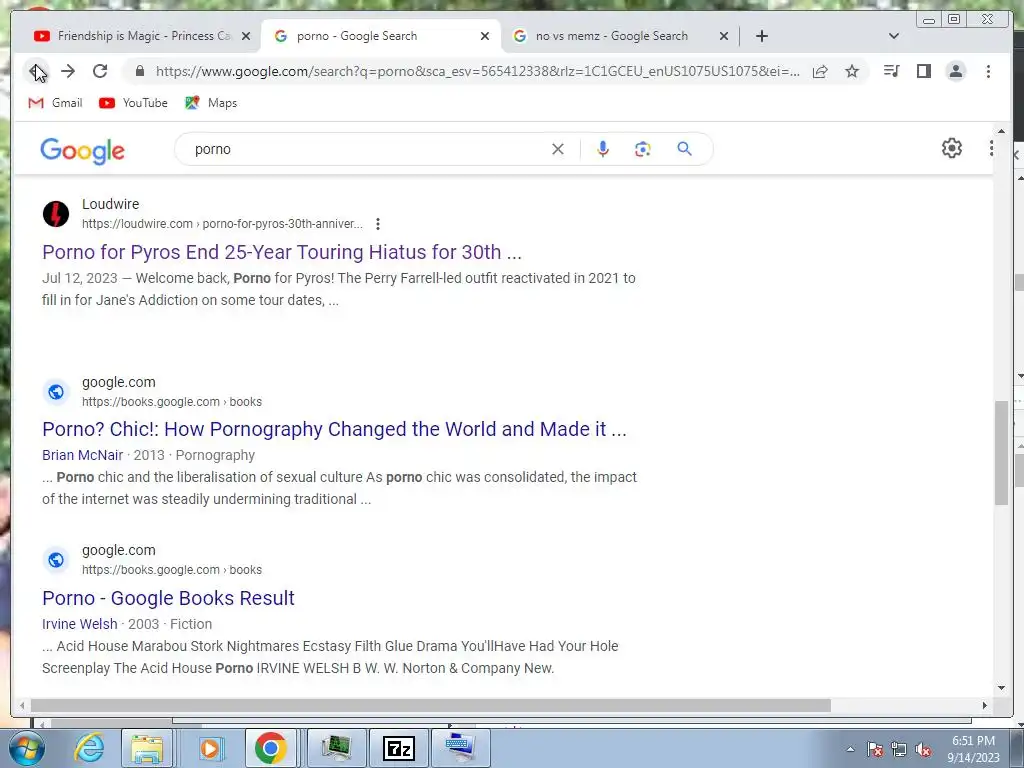Reload the current page
Viewport: 1024px width, 768px height.
(x=100, y=71)
